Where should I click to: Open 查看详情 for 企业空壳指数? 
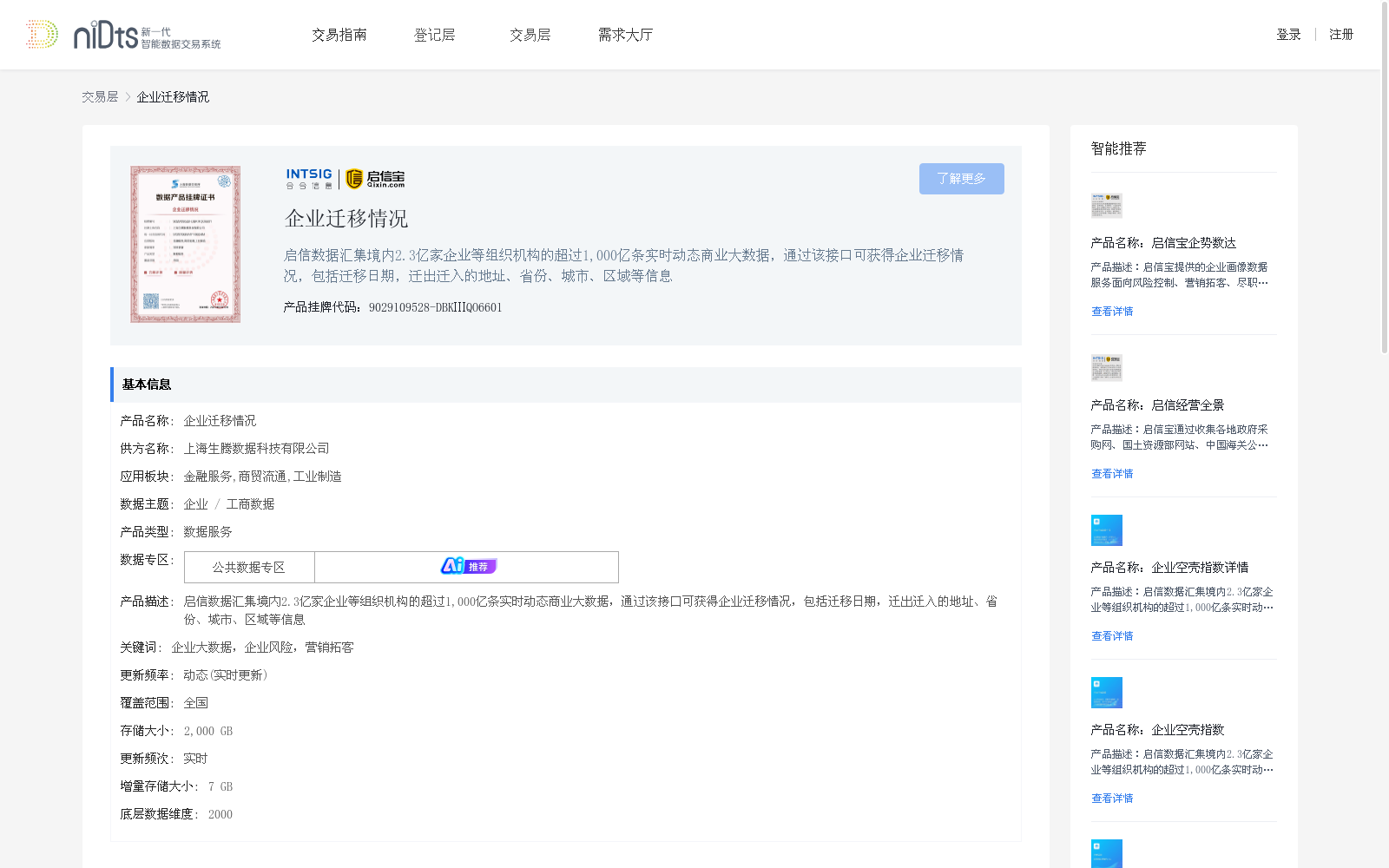click(x=1112, y=799)
